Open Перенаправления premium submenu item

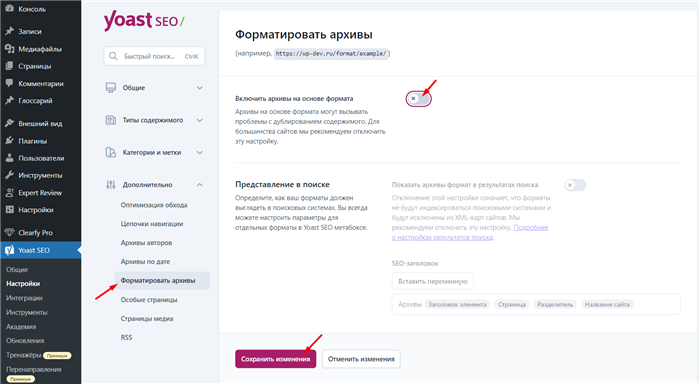coord(34,369)
